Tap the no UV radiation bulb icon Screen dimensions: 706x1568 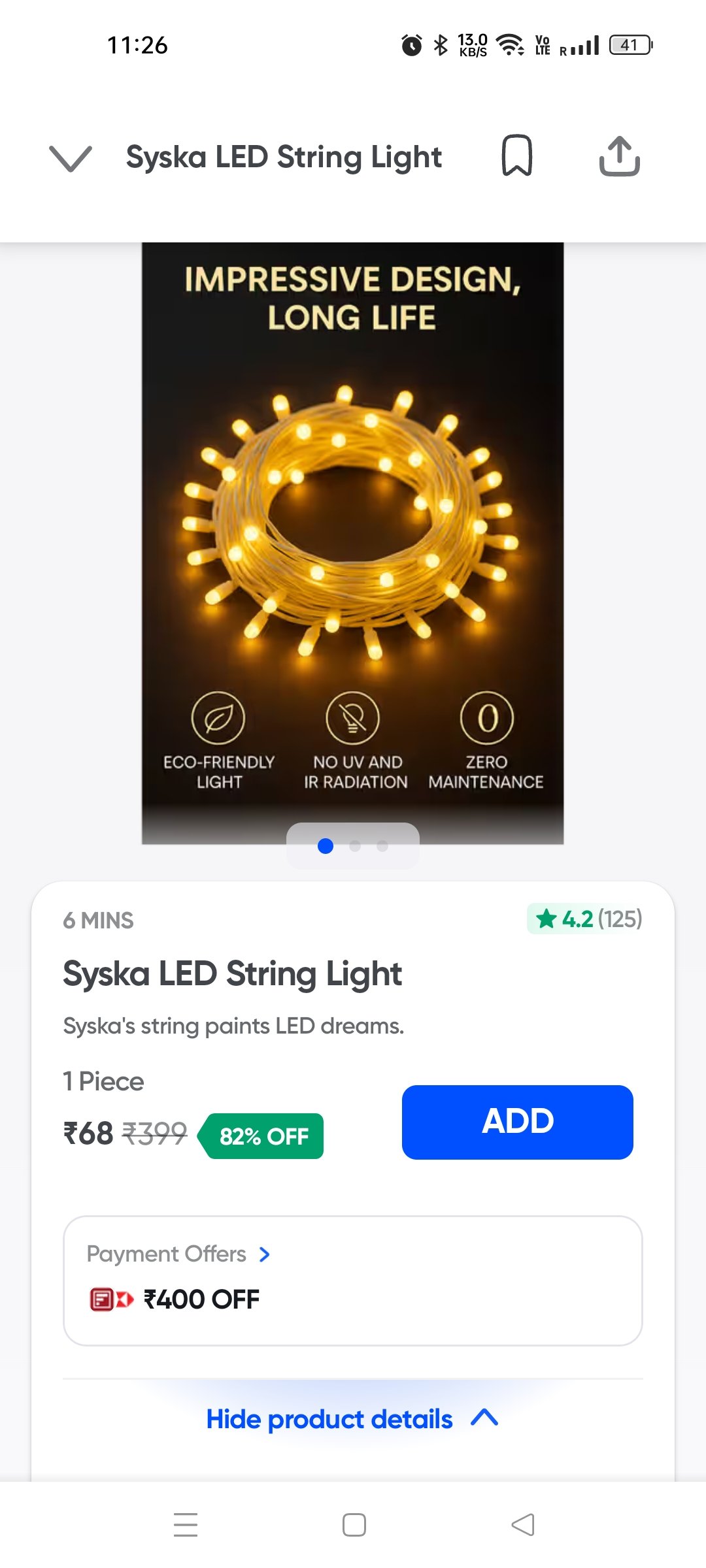coord(353,718)
